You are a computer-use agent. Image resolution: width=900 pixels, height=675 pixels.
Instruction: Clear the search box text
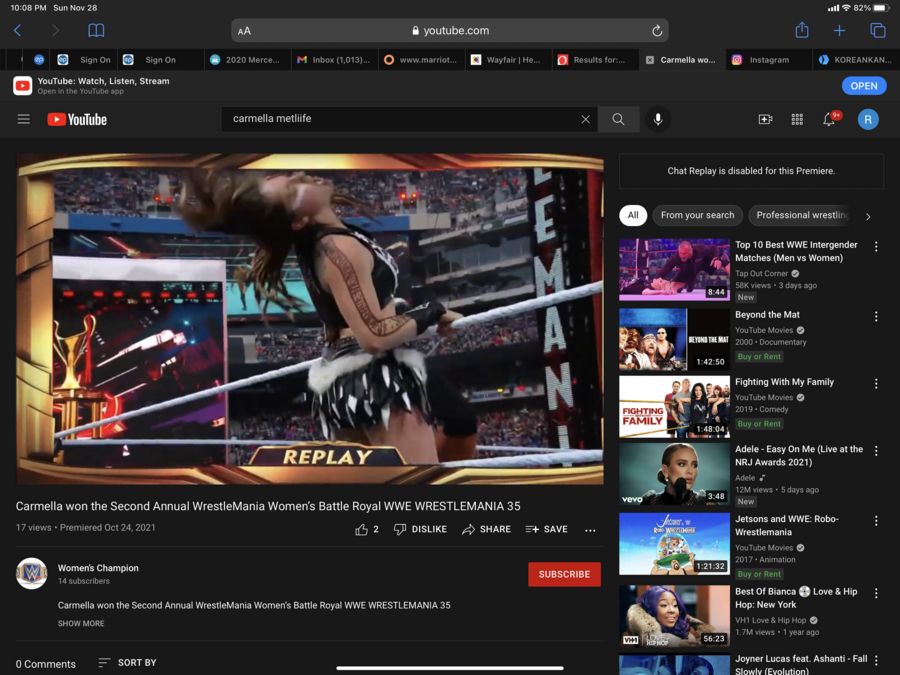[x=585, y=119]
